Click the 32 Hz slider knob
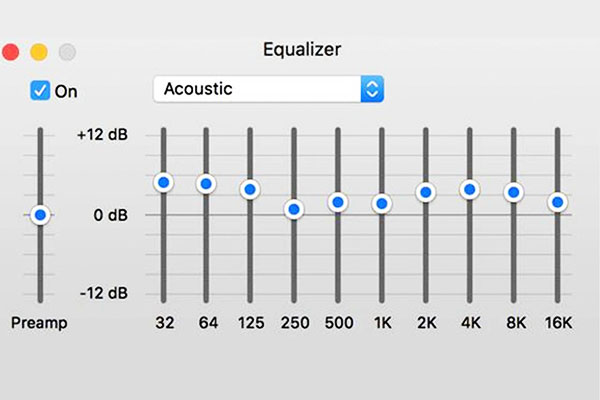 pos(163,183)
